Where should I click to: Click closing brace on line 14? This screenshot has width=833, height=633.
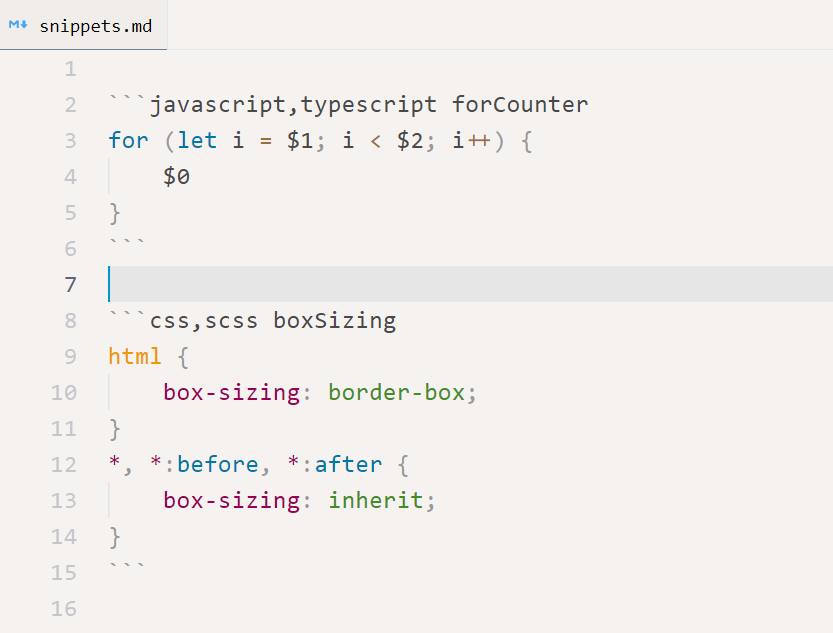pyautogui.click(x=115, y=537)
